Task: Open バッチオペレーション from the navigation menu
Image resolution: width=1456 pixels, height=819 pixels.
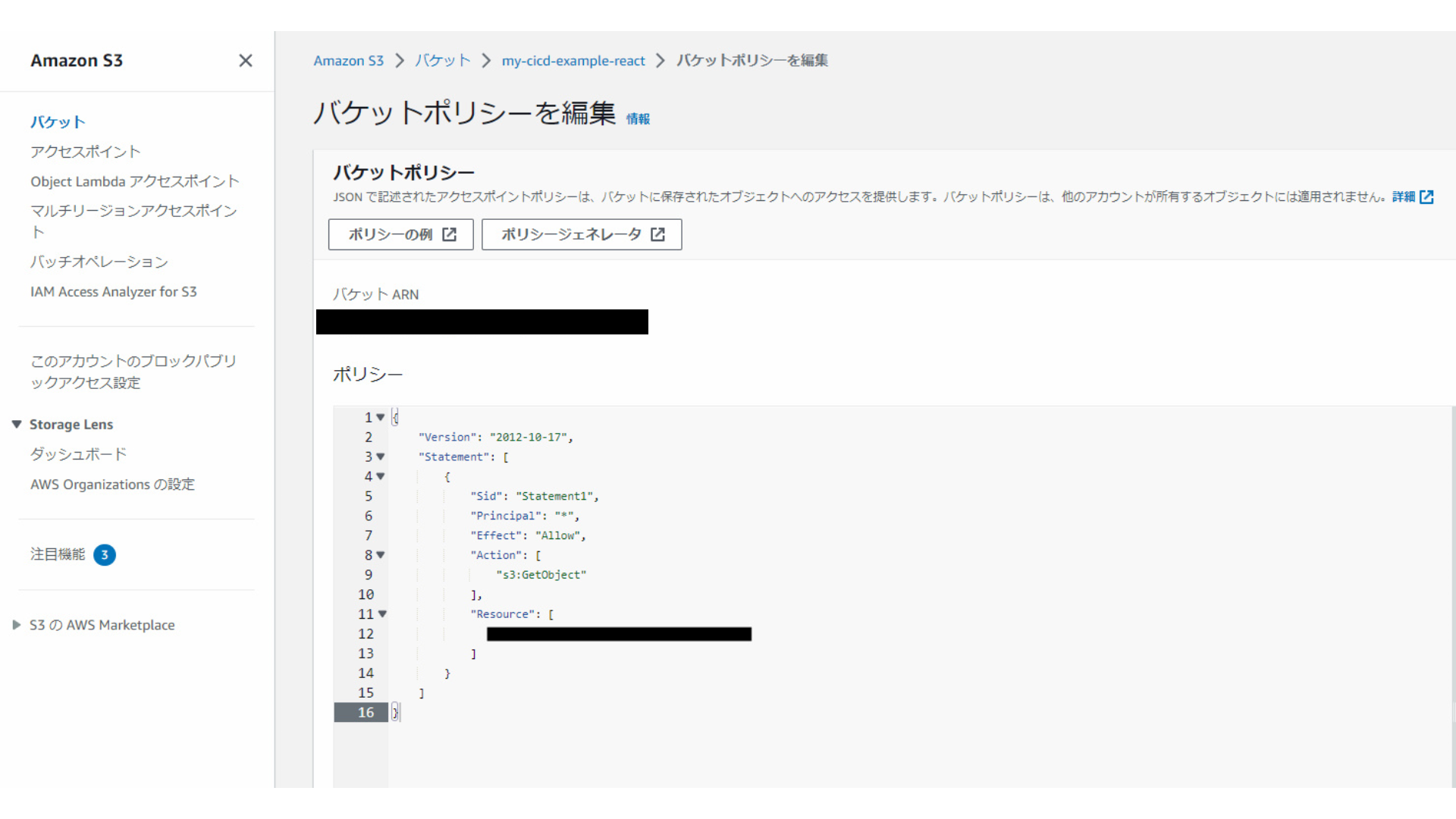Action: coord(99,262)
